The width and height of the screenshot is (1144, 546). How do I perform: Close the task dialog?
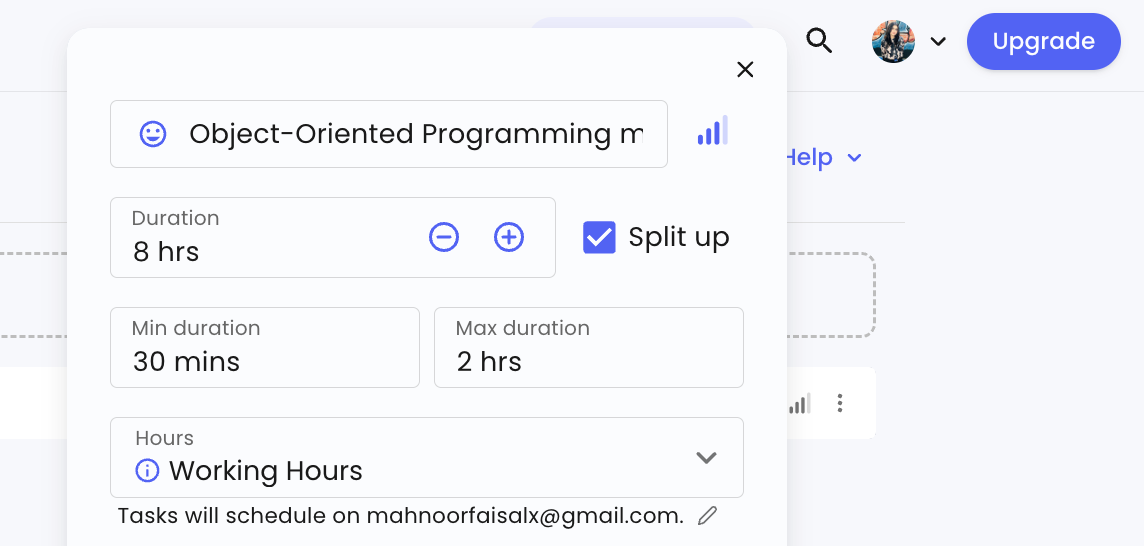[745, 69]
